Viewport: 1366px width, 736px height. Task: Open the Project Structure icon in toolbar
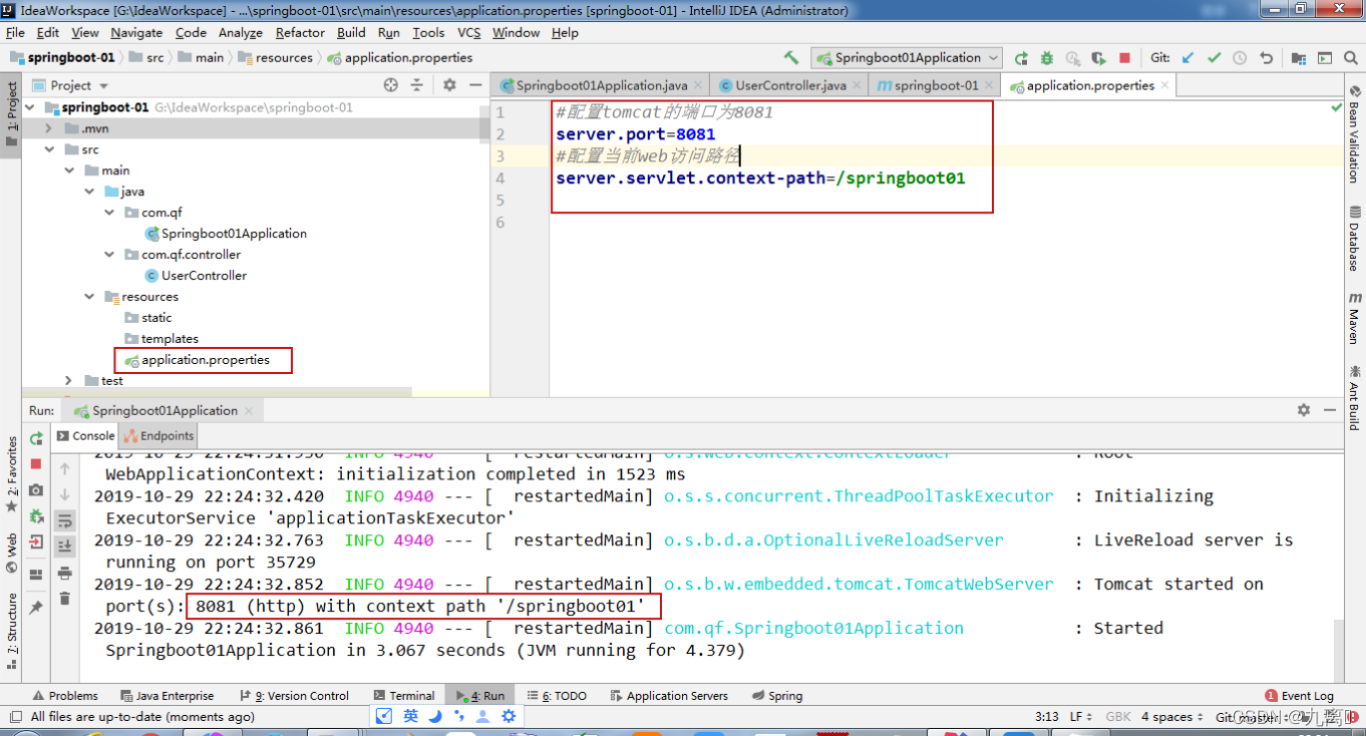(1301, 58)
